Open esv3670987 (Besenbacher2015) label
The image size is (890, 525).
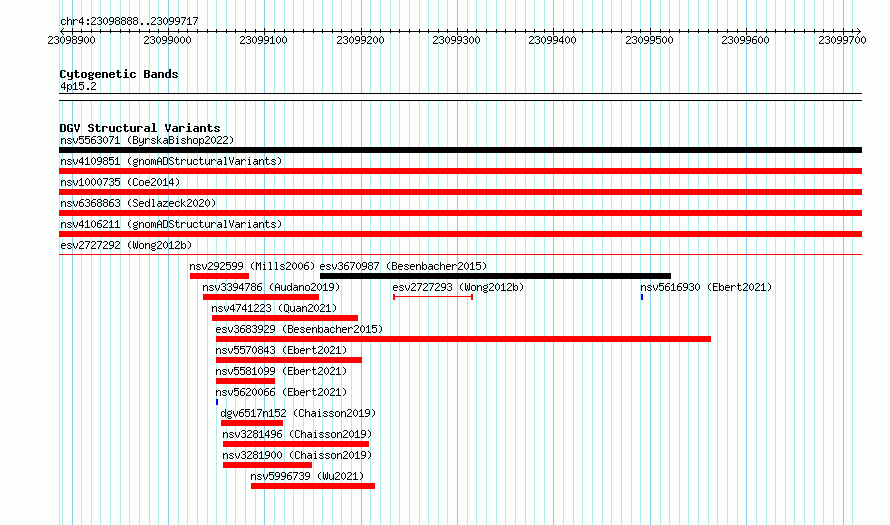(x=403, y=266)
